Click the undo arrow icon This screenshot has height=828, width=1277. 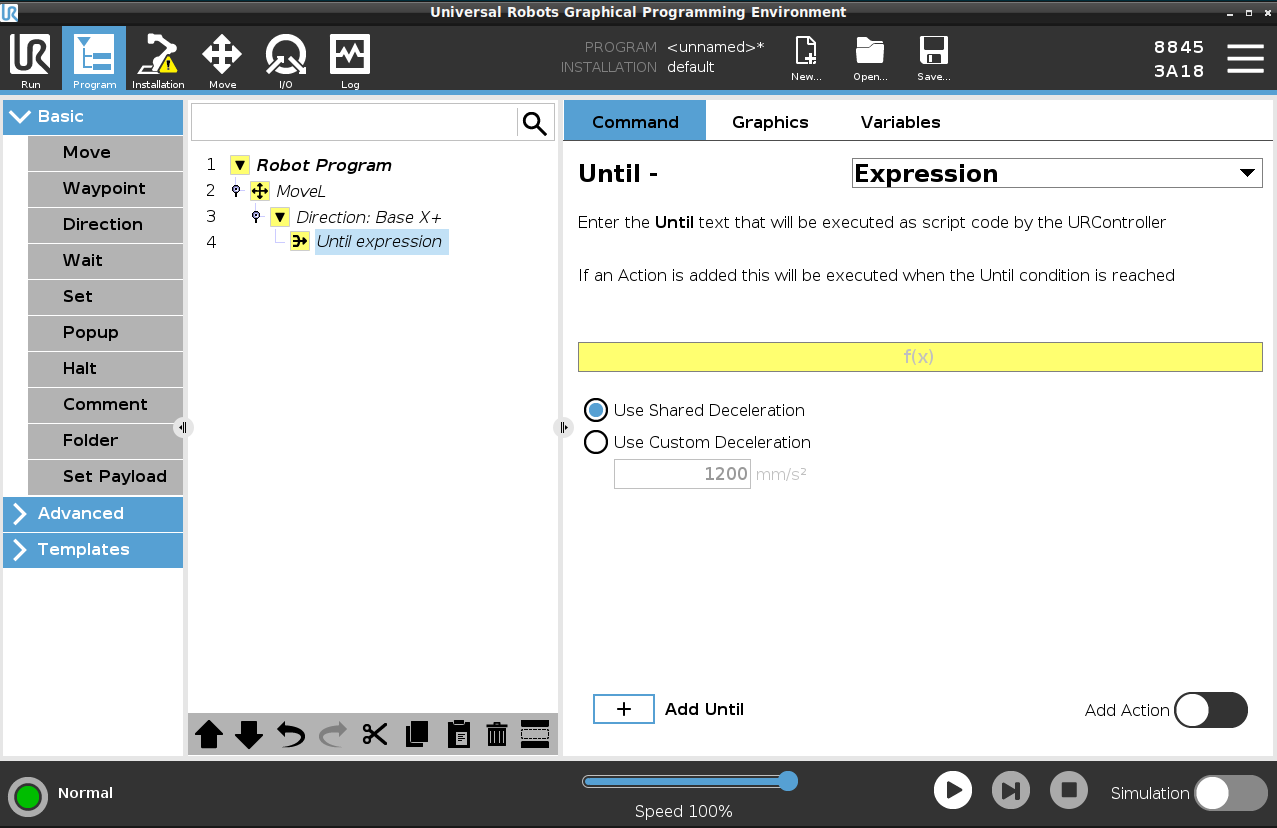[291, 735]
